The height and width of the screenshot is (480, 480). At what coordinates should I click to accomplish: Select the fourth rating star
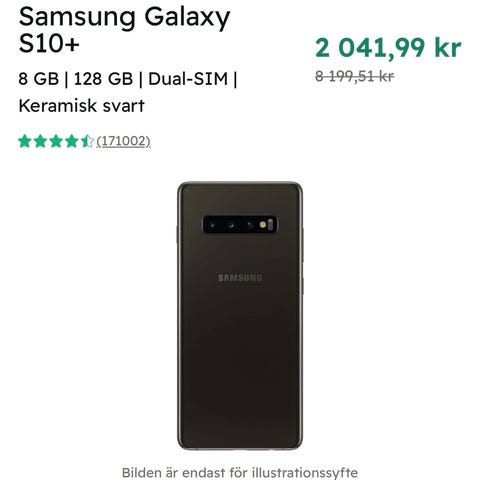point(72,141)
